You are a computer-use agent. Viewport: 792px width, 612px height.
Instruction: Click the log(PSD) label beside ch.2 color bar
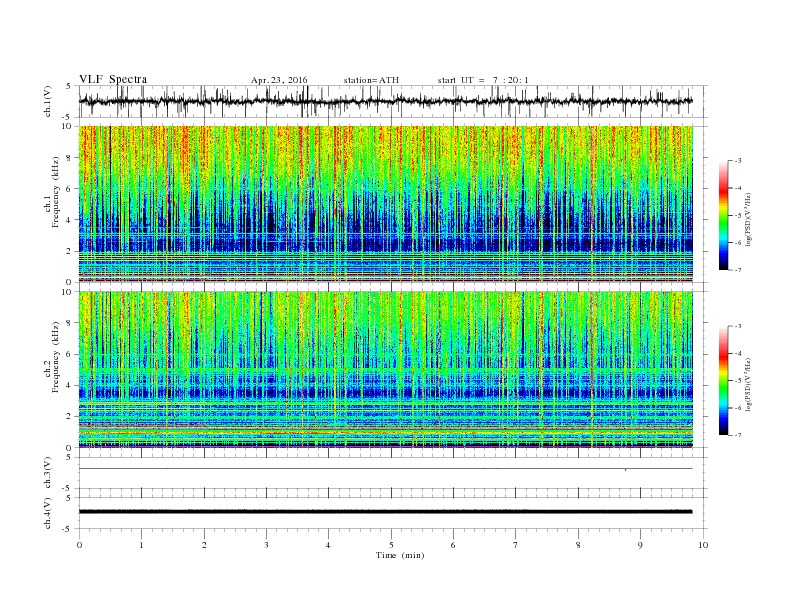tap(749, 384)
